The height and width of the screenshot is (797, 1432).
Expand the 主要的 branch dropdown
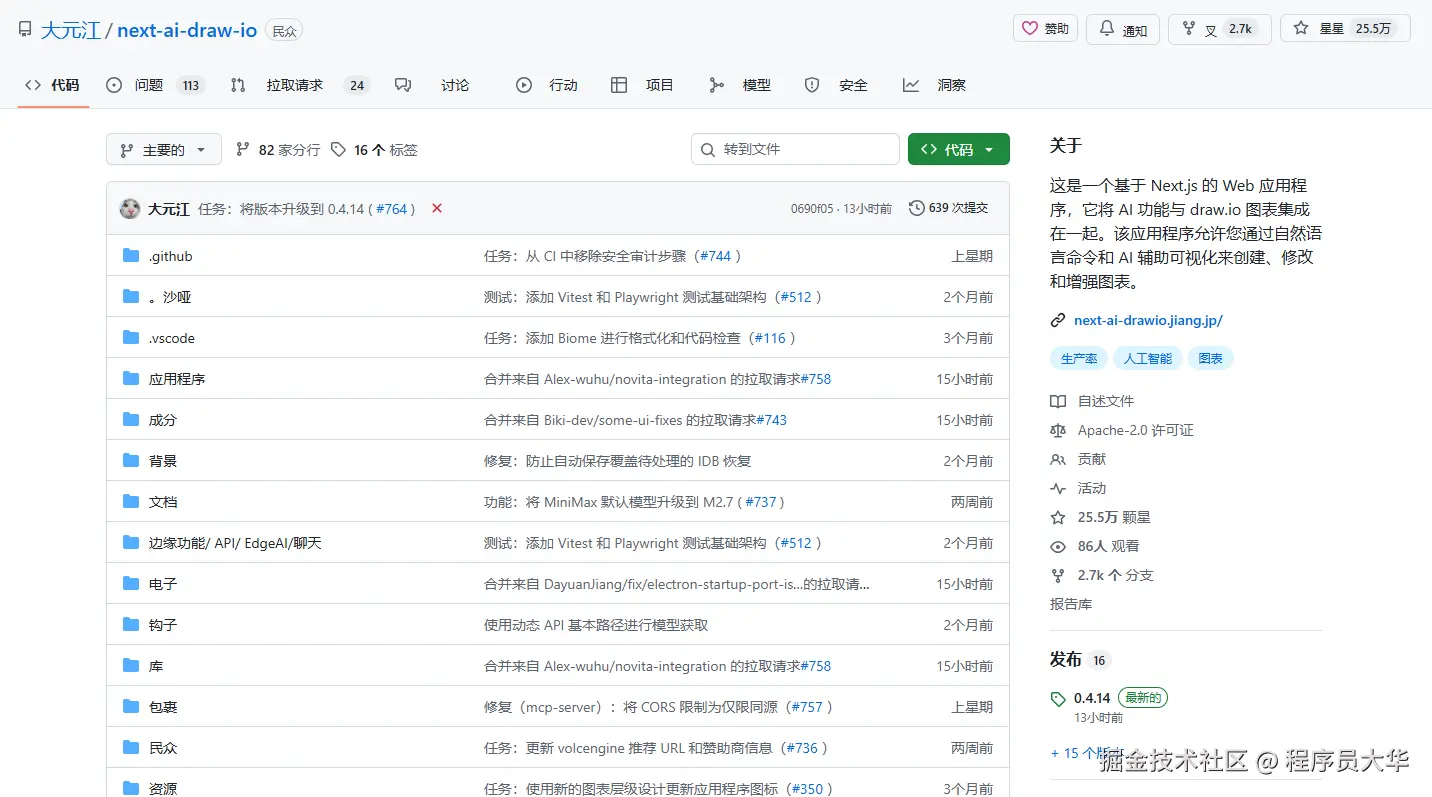(163, 150)
